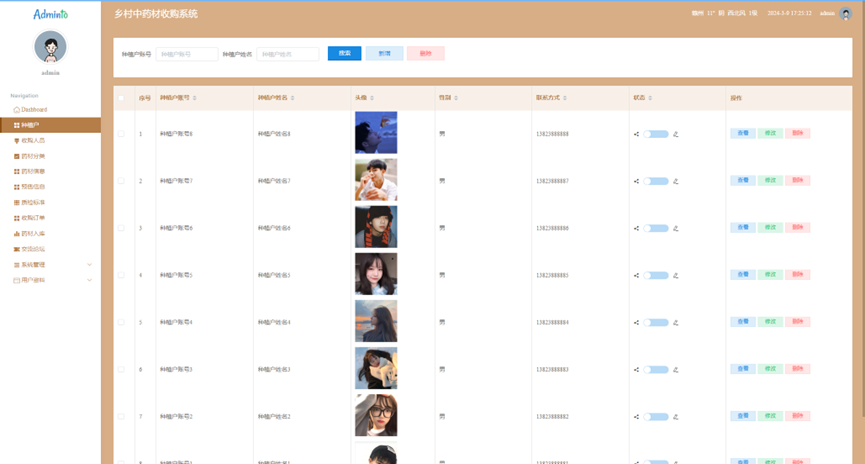Tick the checkbox for row 5
Screen dimensions: 865x464
pos(121,322)
